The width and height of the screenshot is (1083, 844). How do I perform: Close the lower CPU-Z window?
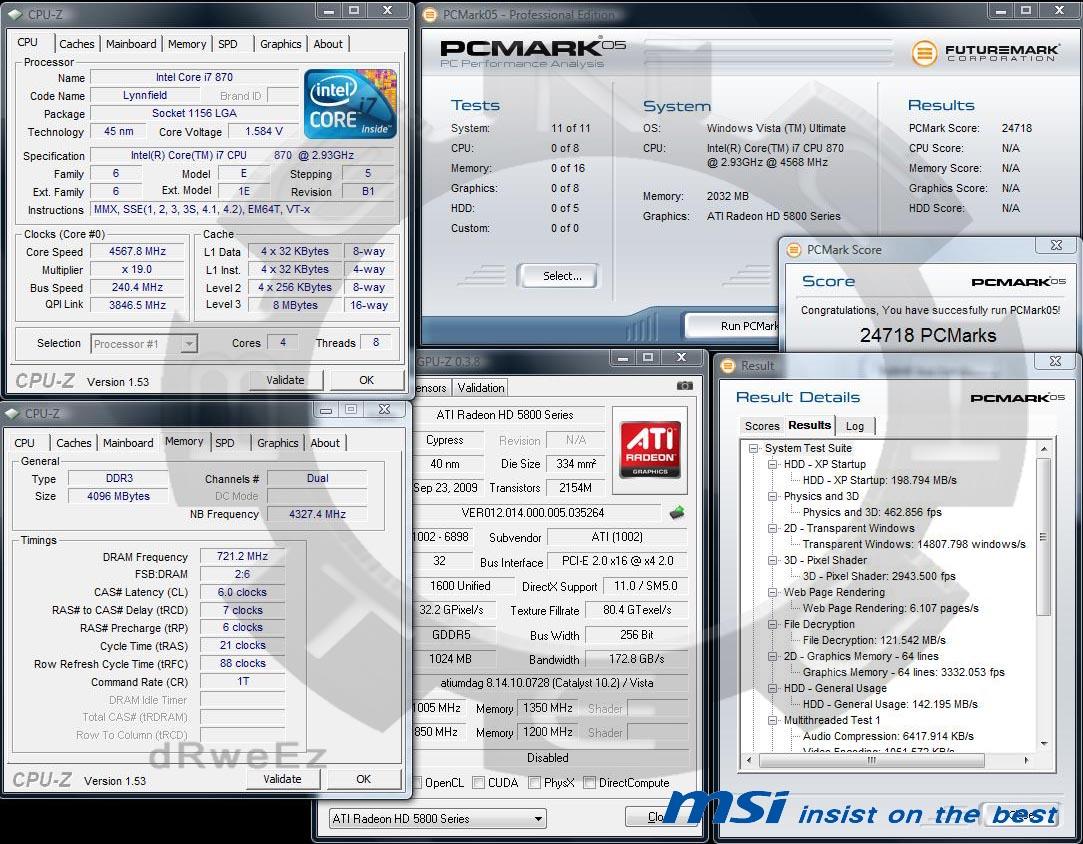click(x=385, y=409)
